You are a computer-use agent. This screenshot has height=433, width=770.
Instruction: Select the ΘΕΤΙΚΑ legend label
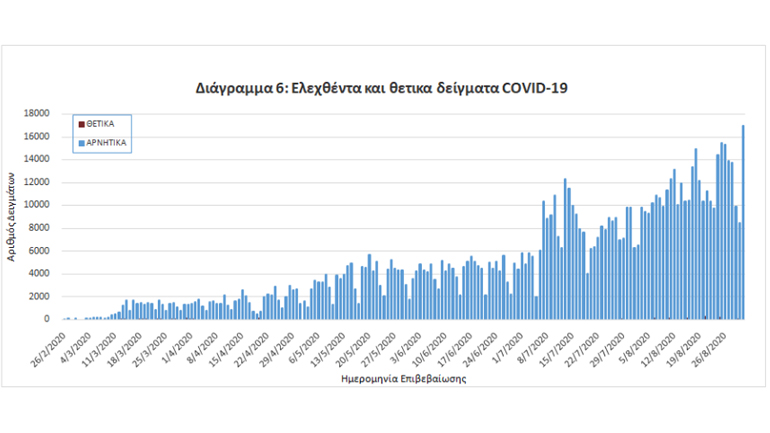coord(100,124)
